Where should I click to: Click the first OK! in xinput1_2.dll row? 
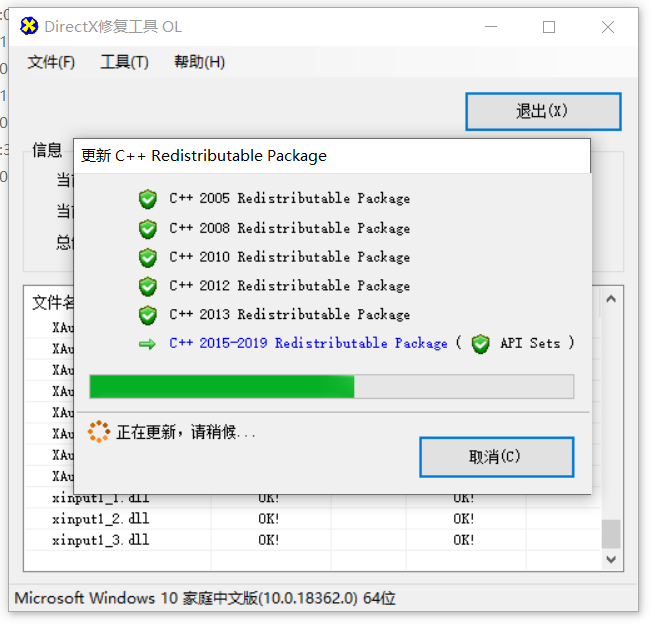tap(268, 519)
